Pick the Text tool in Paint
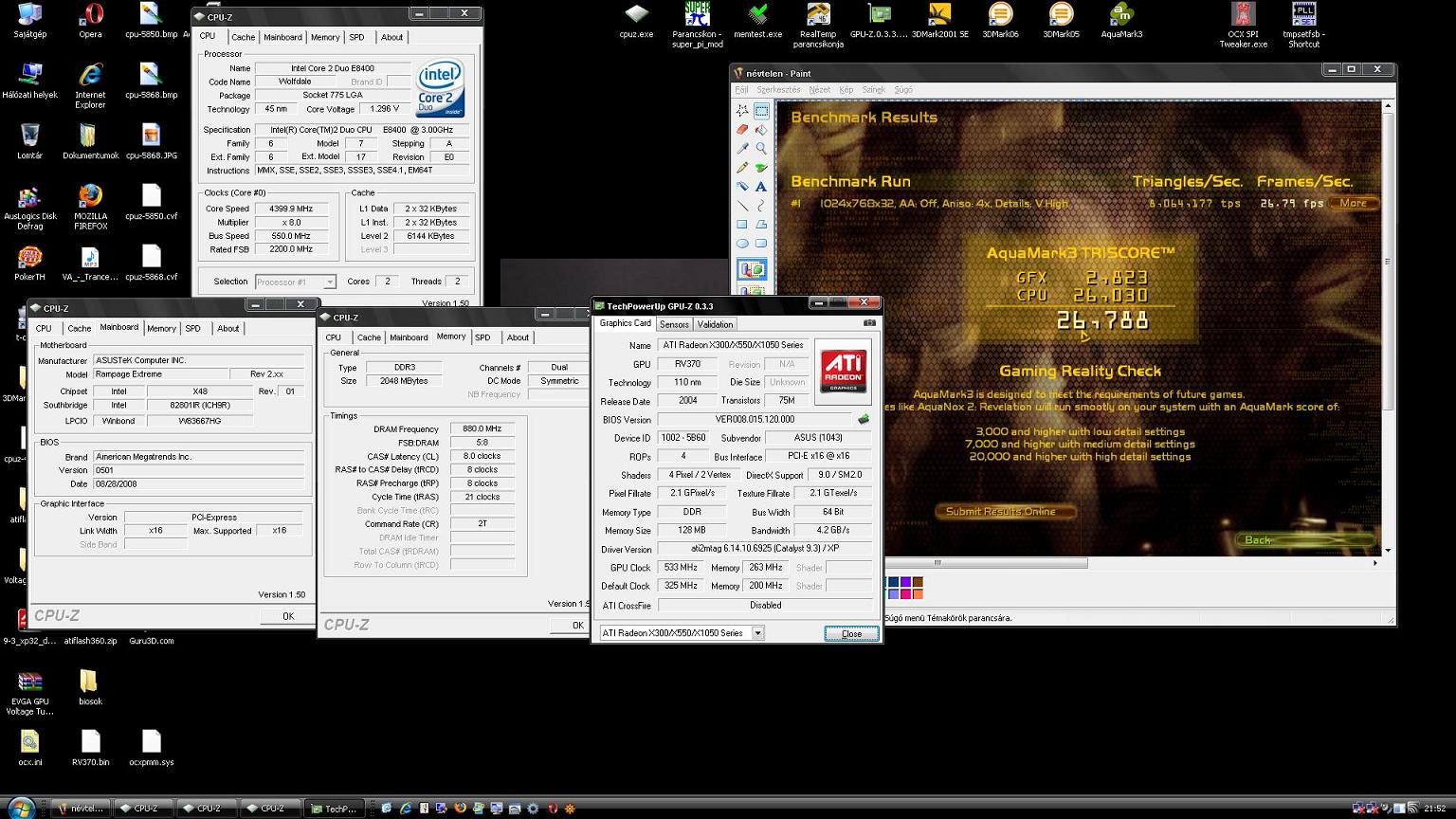The height and width of the screenshot is (819, 1456). pyautogui.click(x=761, y=186)
